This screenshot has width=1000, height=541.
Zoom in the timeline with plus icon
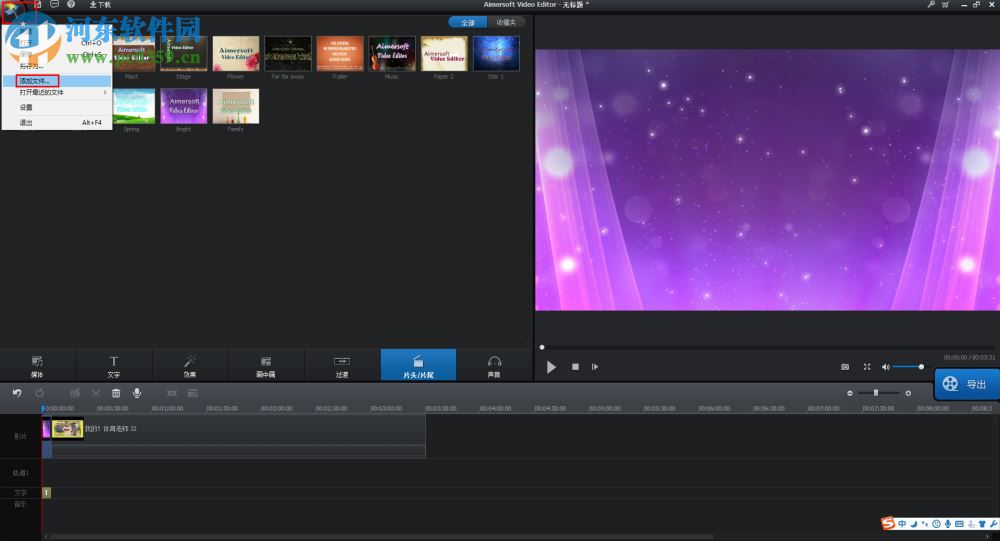(908, 393)
